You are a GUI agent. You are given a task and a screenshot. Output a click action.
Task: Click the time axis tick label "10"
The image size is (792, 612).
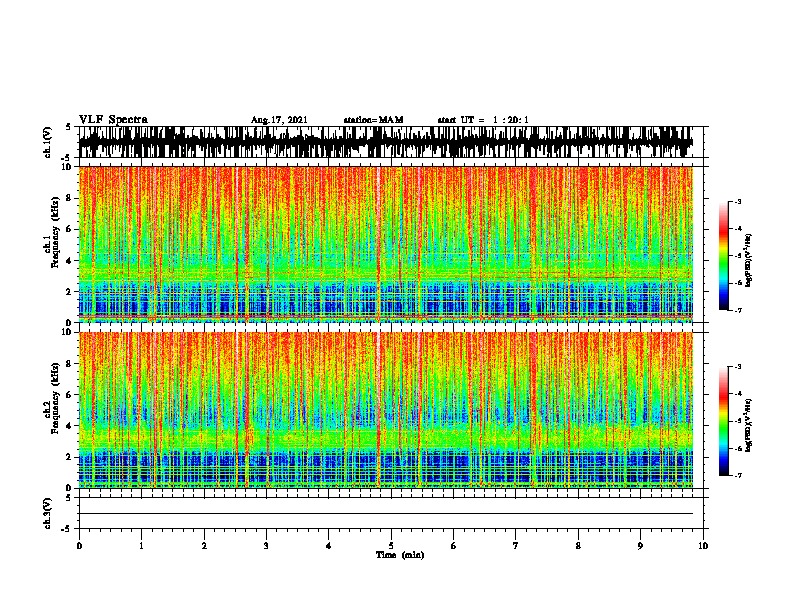(x=703, y=546)
